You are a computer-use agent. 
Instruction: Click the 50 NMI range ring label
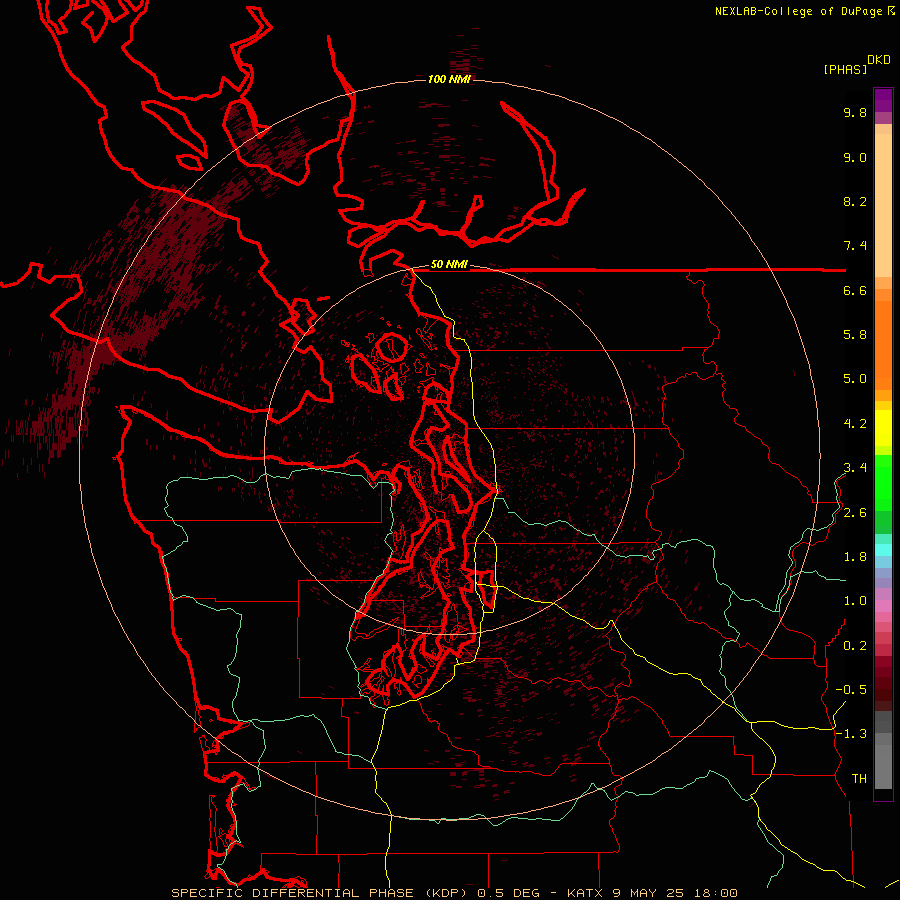click(x=449, y=264)
